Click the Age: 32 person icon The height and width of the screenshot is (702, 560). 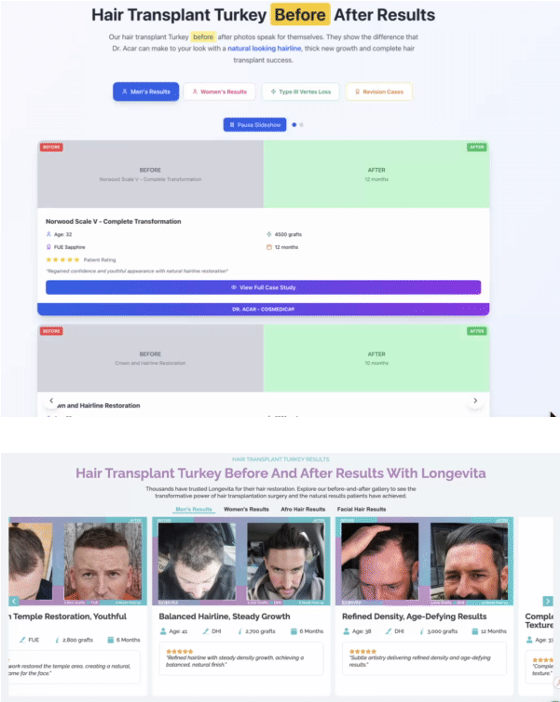pos(49,234)
